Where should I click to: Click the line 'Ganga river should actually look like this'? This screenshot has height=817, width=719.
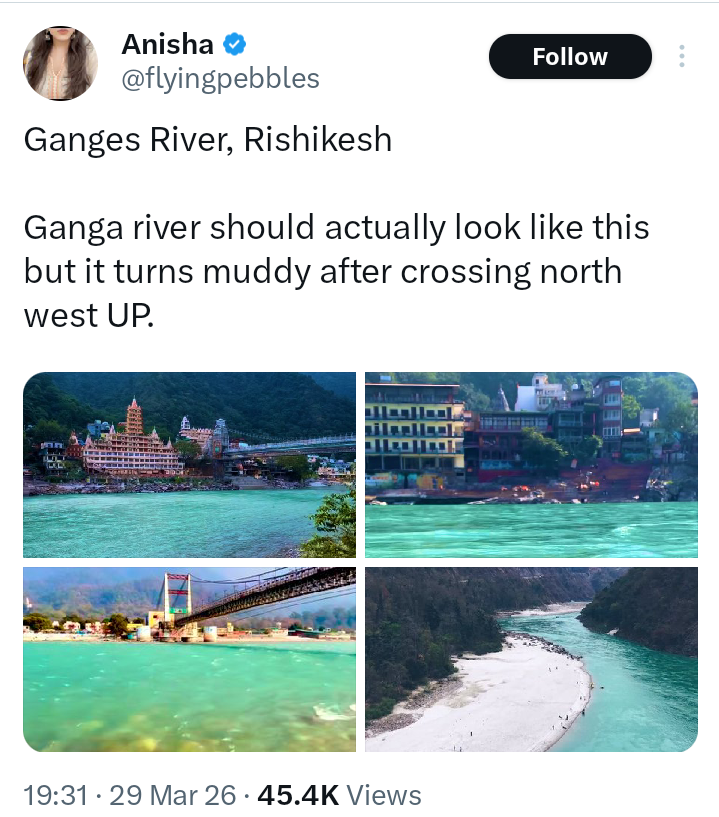coord(336,227)
